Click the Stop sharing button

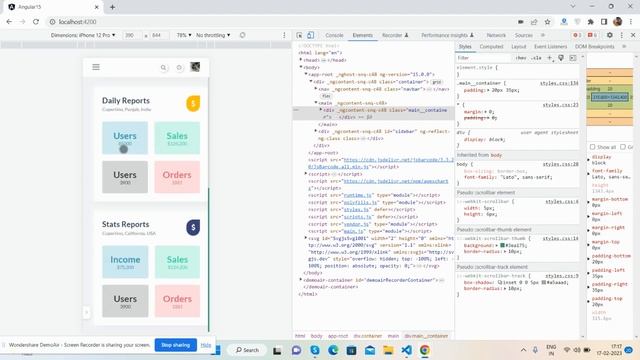point(176,345)
